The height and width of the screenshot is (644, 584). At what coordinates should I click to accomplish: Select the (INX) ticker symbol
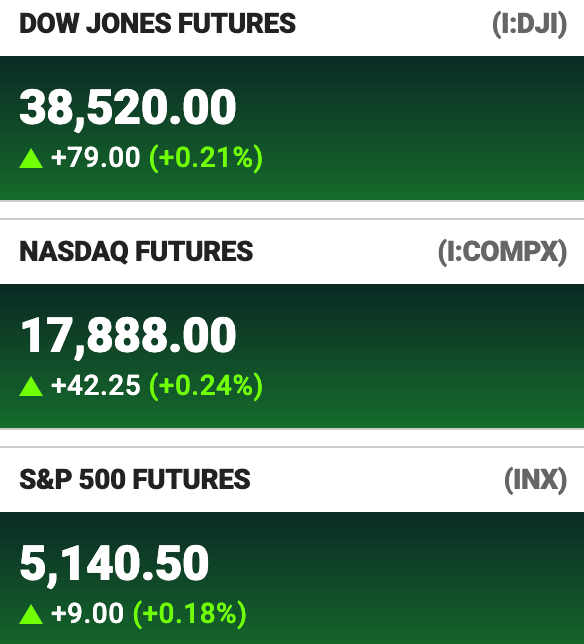(x=536, y=480)
